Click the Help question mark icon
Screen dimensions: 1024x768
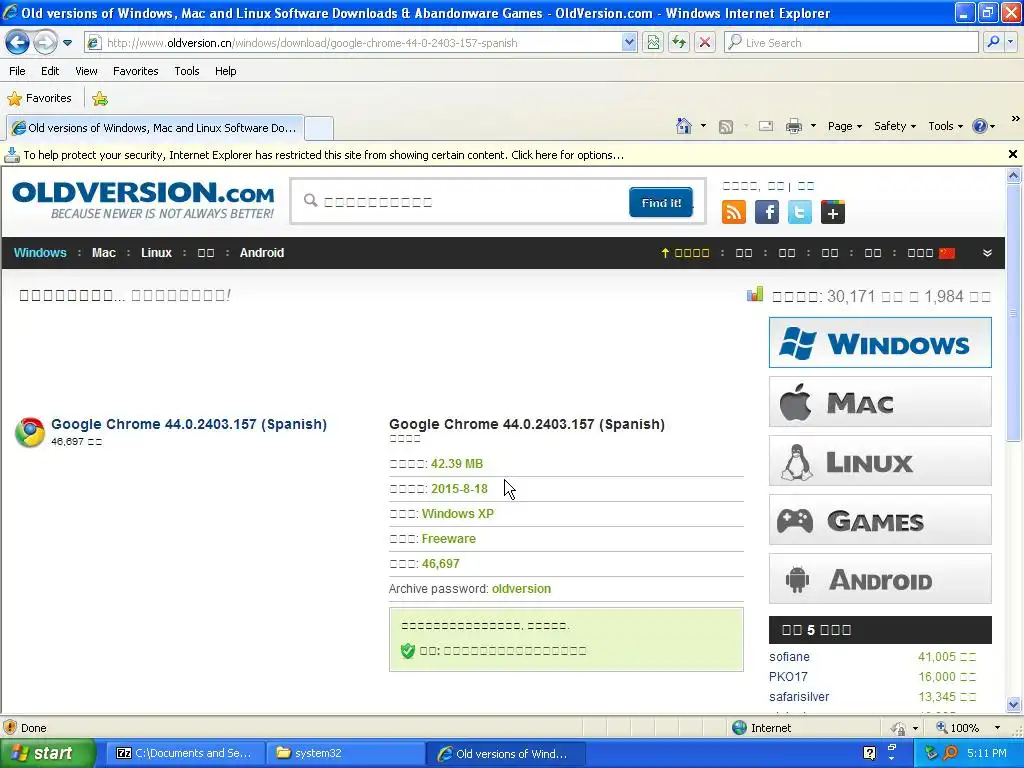point(980,126)
